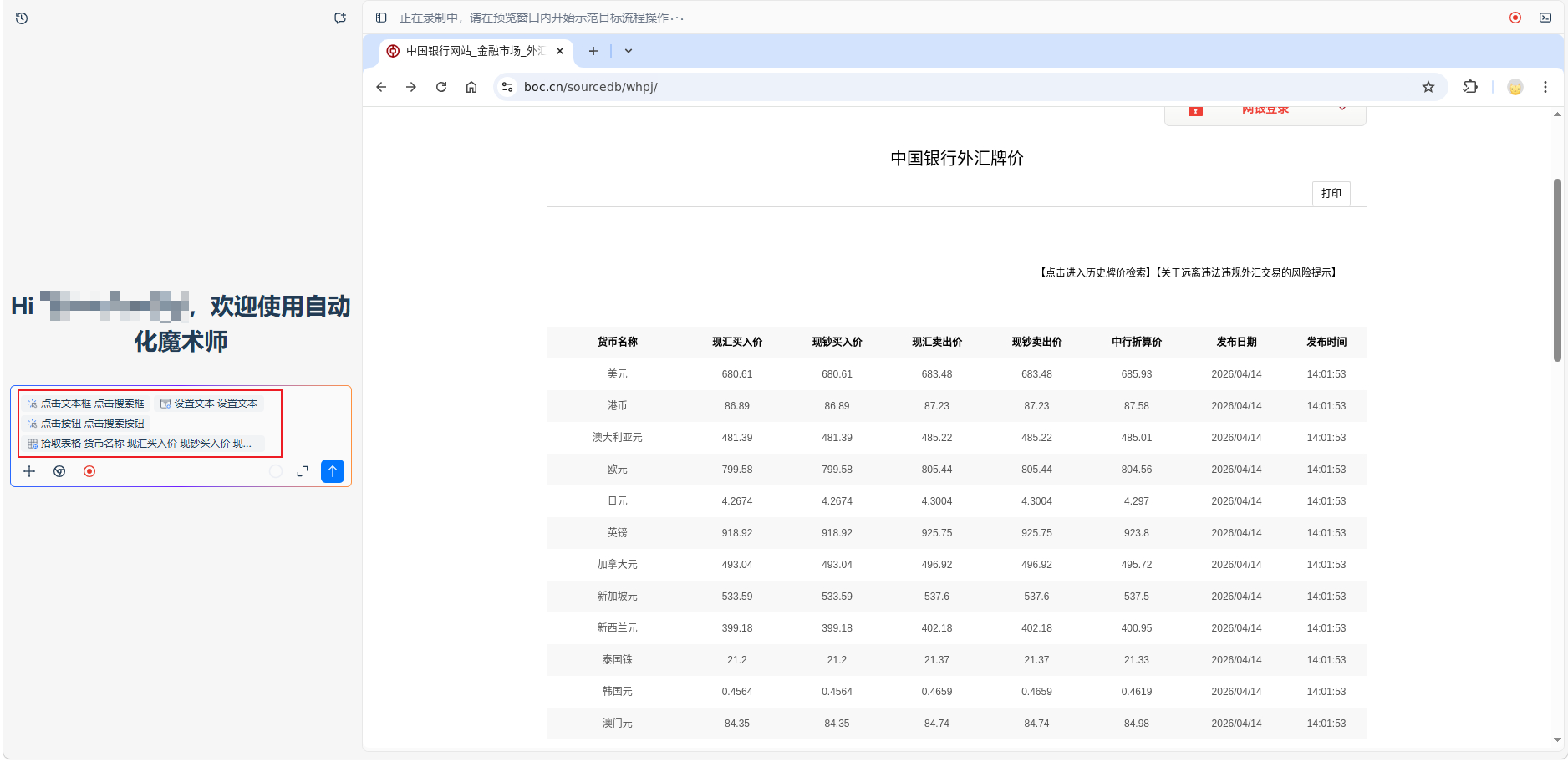Select the 欧元 currency cell
1568x762 pixels.
click(x=618, y=470)
